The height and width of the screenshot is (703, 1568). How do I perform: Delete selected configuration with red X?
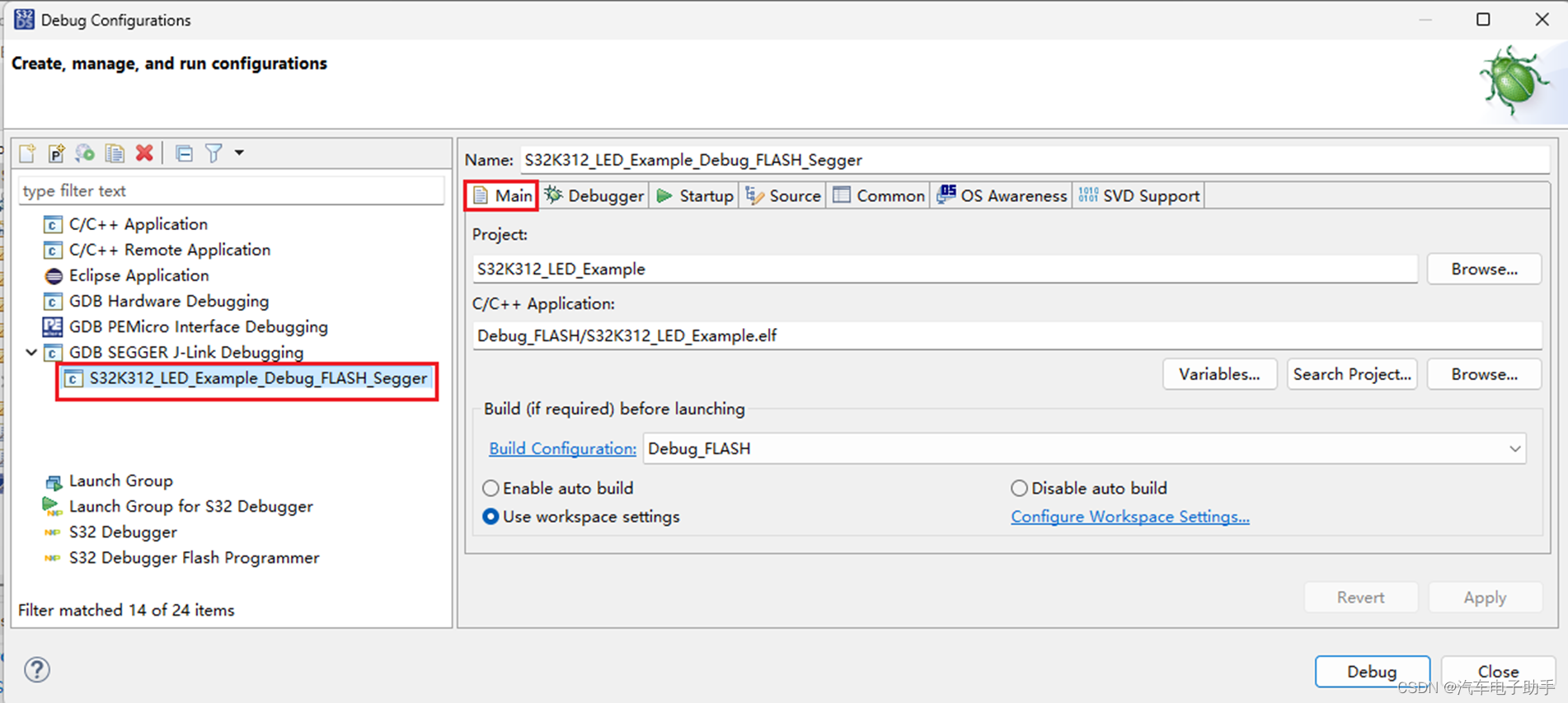tap(144, 153)
